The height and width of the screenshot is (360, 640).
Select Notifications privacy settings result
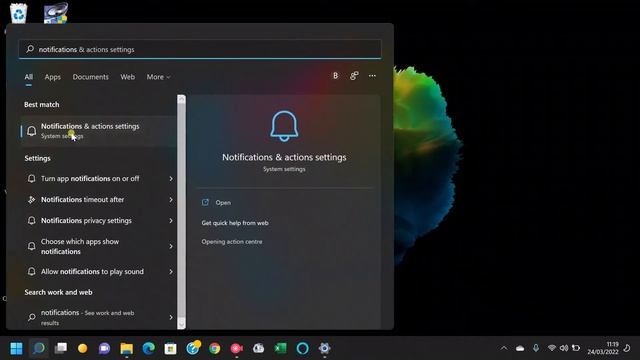point(98,220)
